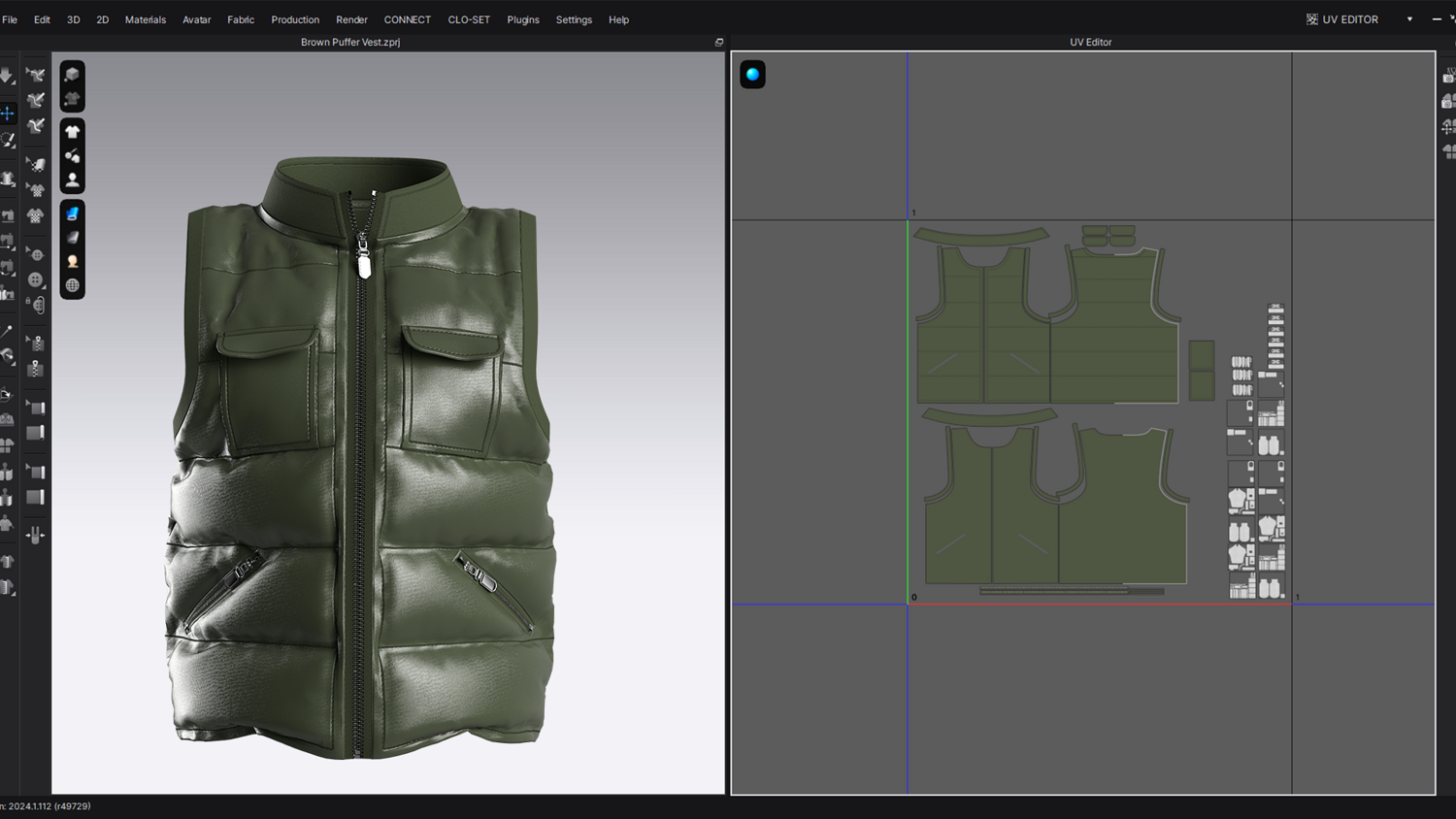Choose the Zipper tool without pointer
This screenshot has height=819, width=1456.
[36, 369]
